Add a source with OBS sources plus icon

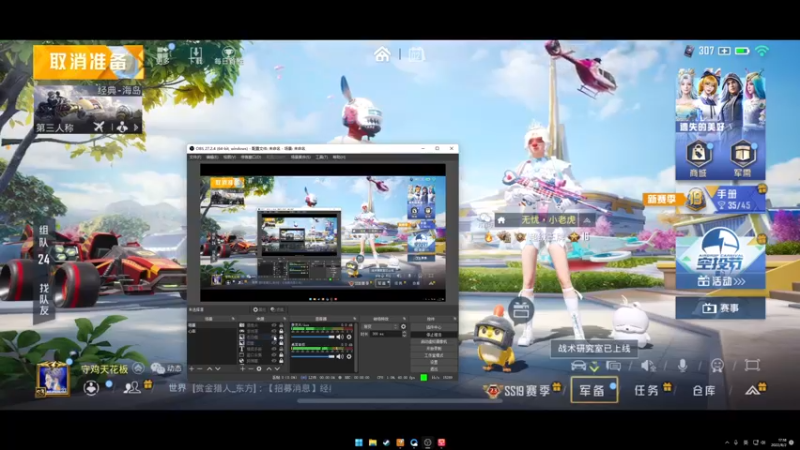[x=242, y=369]
